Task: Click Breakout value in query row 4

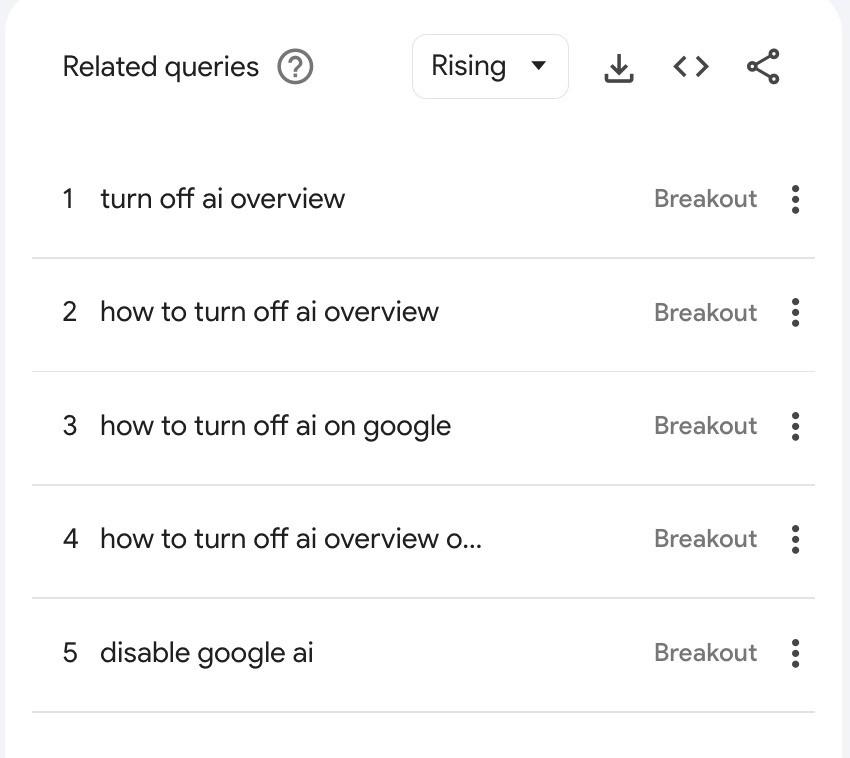Action: tap(706, 539)
